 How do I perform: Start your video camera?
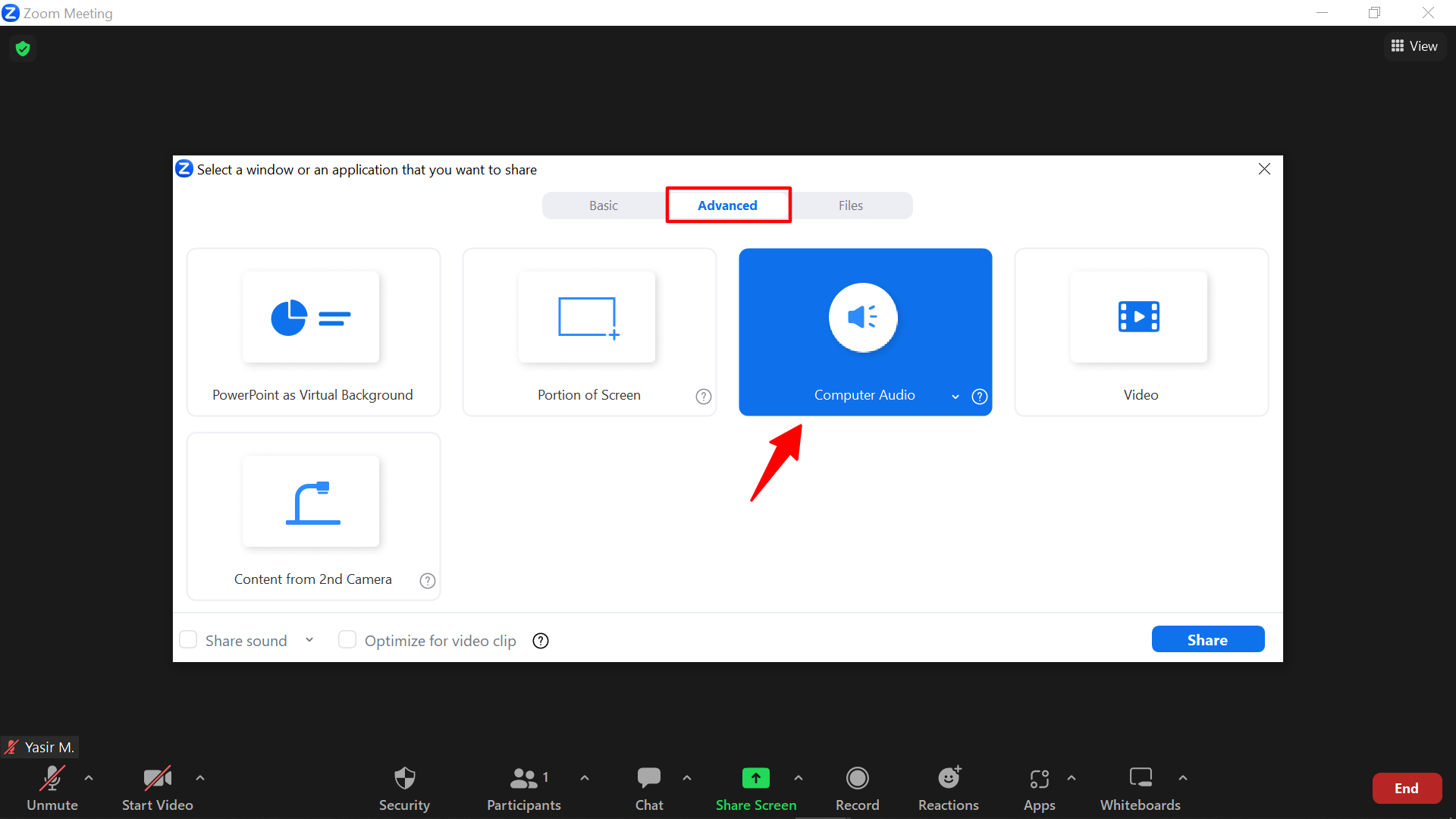(157, 787)
